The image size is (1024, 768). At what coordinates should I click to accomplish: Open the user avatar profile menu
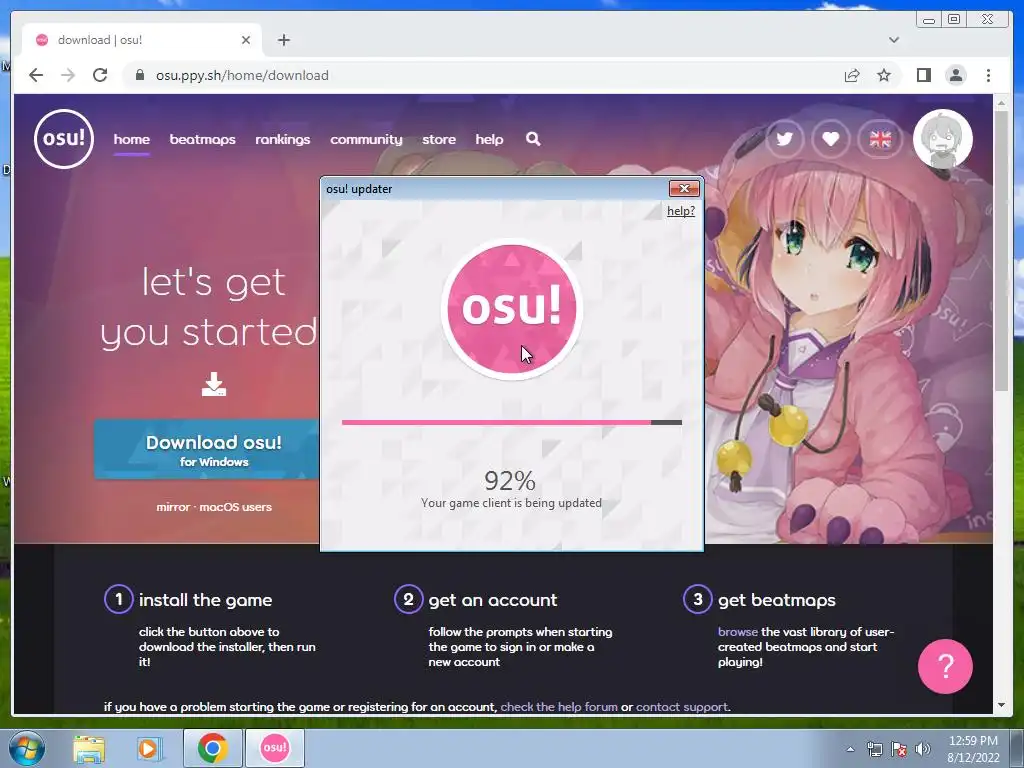coord(942,138)
